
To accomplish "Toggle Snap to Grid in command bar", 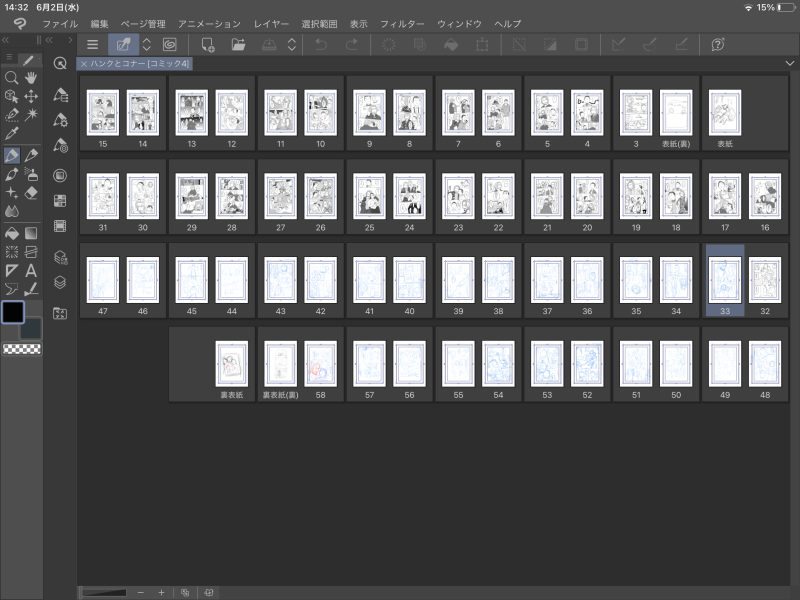I will [681, 45].
